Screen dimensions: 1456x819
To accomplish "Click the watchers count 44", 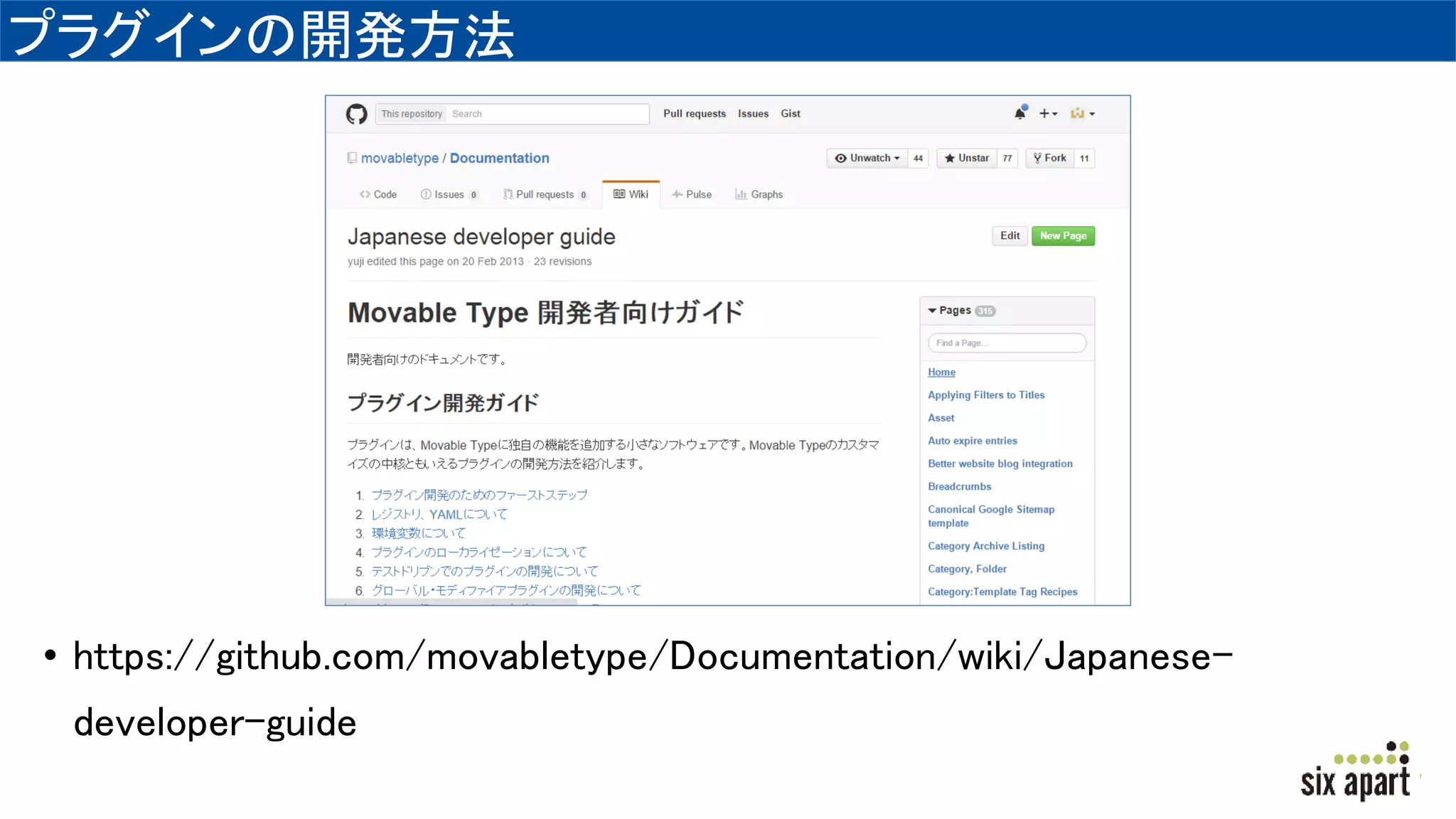I will (x=918, y=159).
